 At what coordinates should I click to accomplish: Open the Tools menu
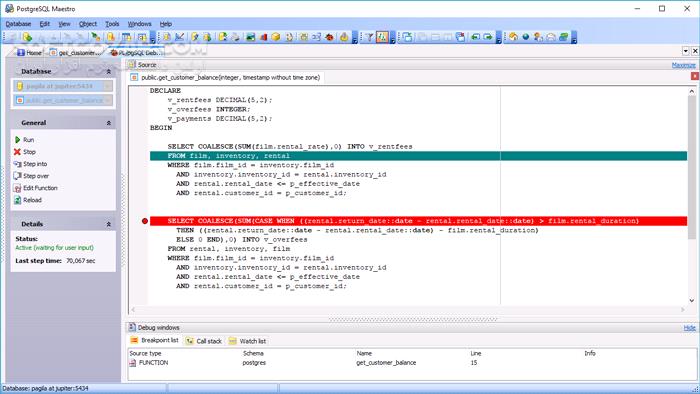(x=112, y=24)
